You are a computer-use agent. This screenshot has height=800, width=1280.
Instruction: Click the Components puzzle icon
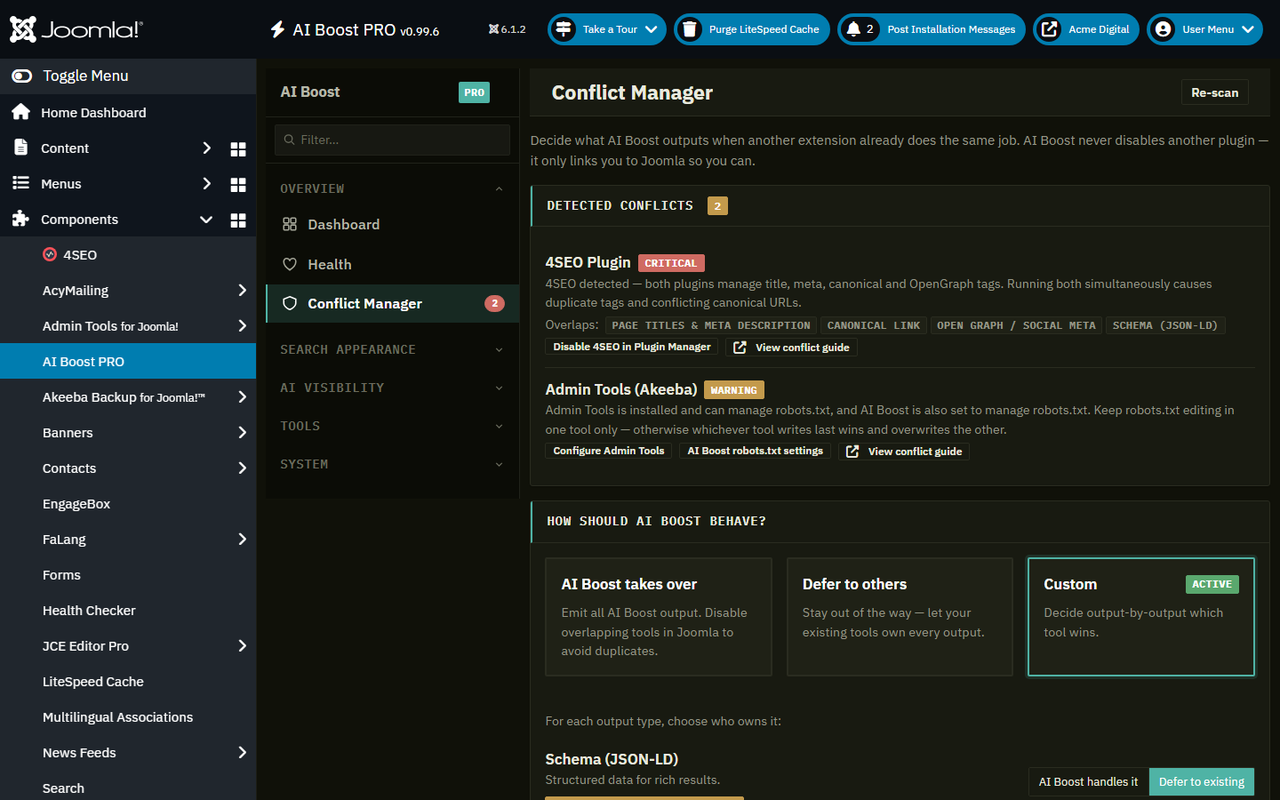[20, 219]
